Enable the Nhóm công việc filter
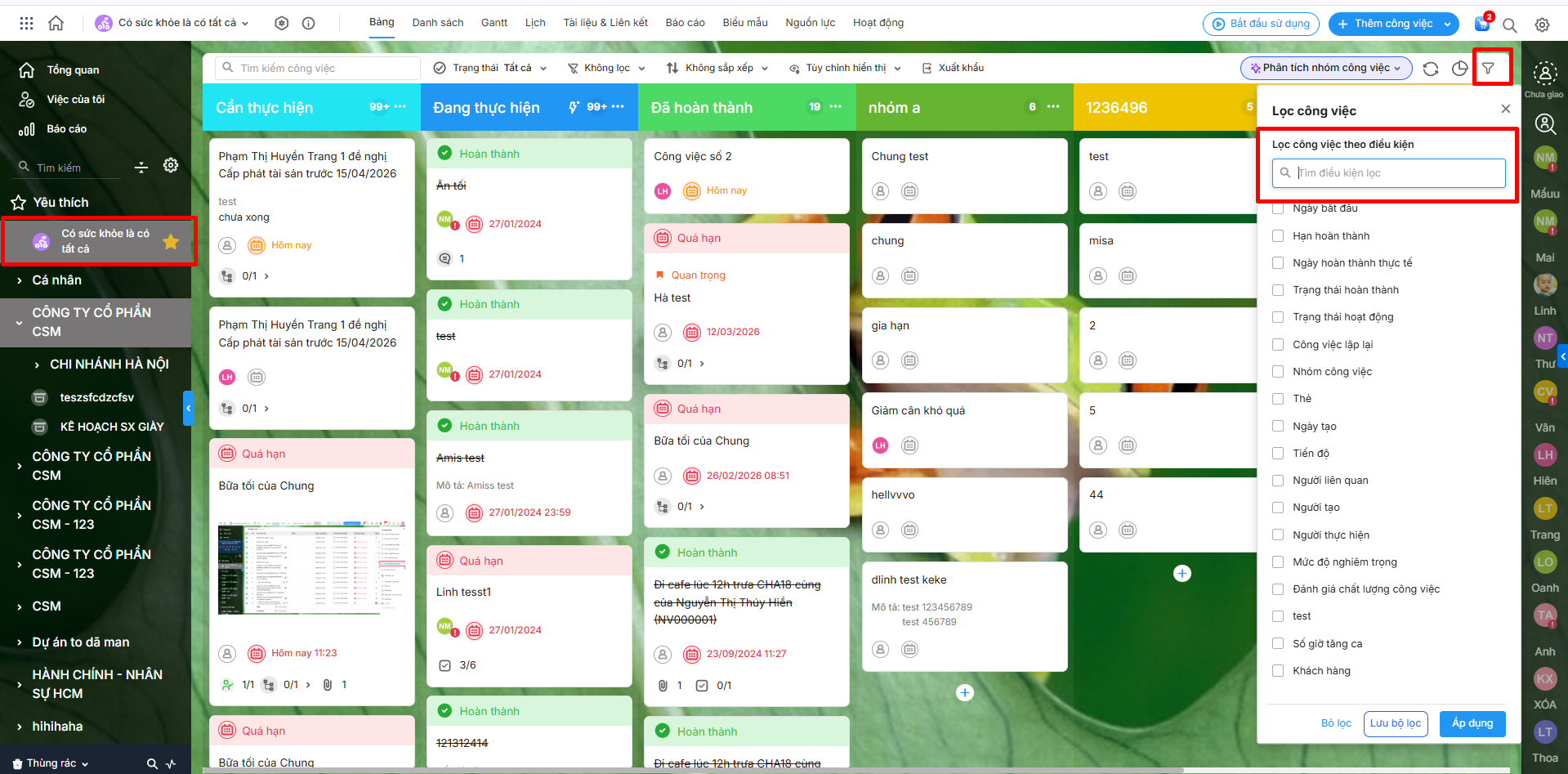Viewport: 1568px width, 774px height. (x=1278, y=372)
